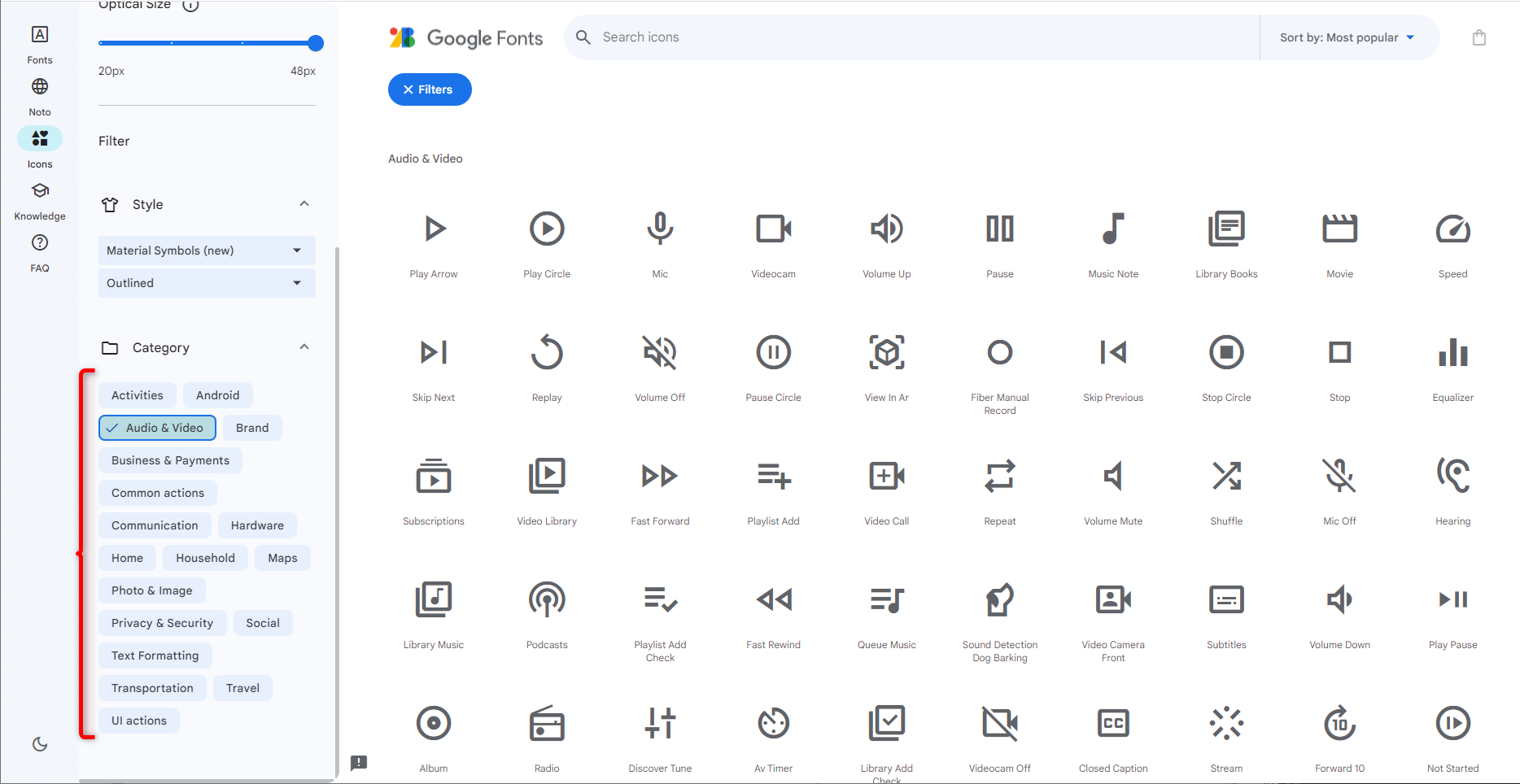Select the Podcasts icon
This screenshot has height=784, width=1520.
click(546, 599)
